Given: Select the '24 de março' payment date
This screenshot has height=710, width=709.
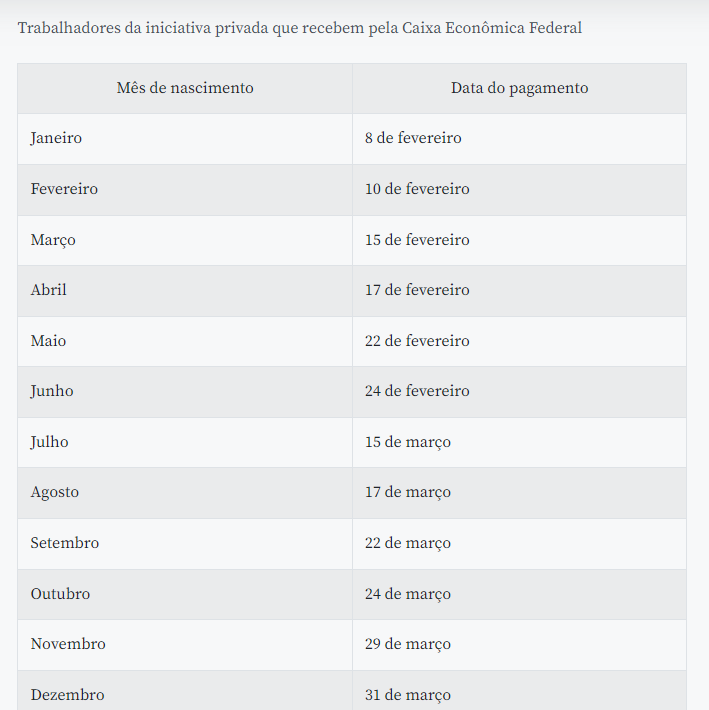Looking at the screenshot, I should point(408,594).
